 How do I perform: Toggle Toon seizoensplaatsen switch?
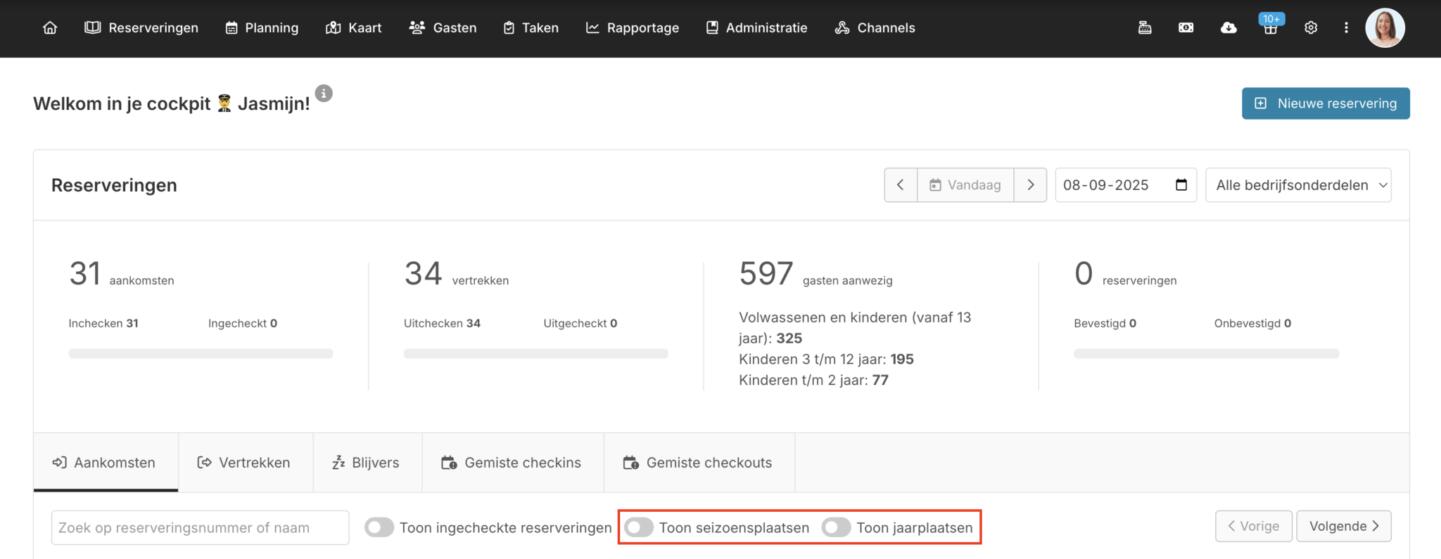point(639,527)
